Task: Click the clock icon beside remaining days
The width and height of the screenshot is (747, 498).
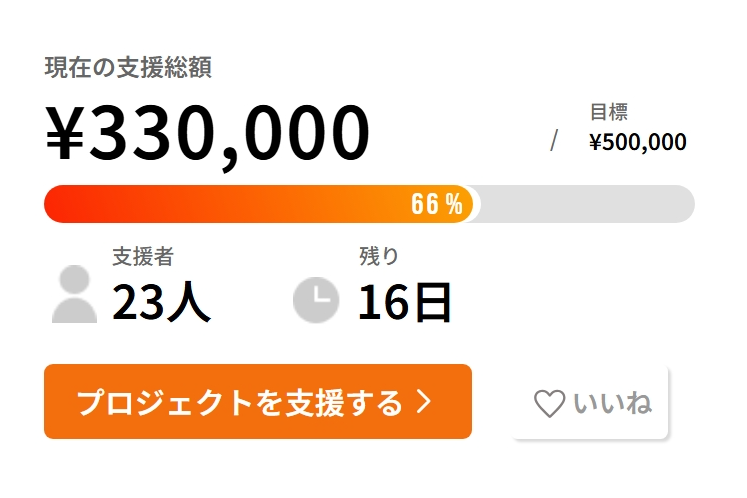Action: click(316, 299)
